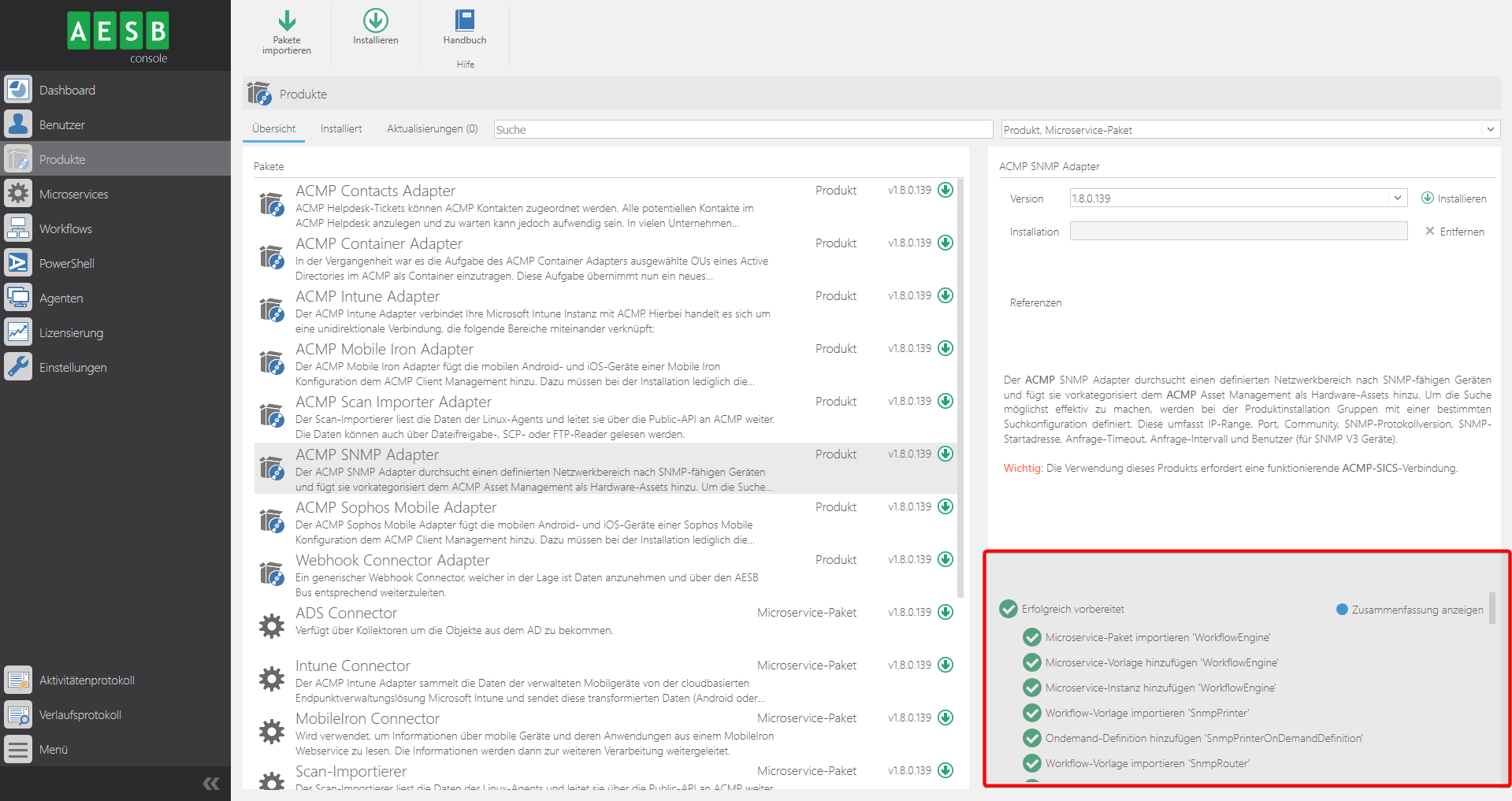Open the Aktivitätenprotokoll sidebar icon
Screen dimensions: 1512x801
point(18,680)
